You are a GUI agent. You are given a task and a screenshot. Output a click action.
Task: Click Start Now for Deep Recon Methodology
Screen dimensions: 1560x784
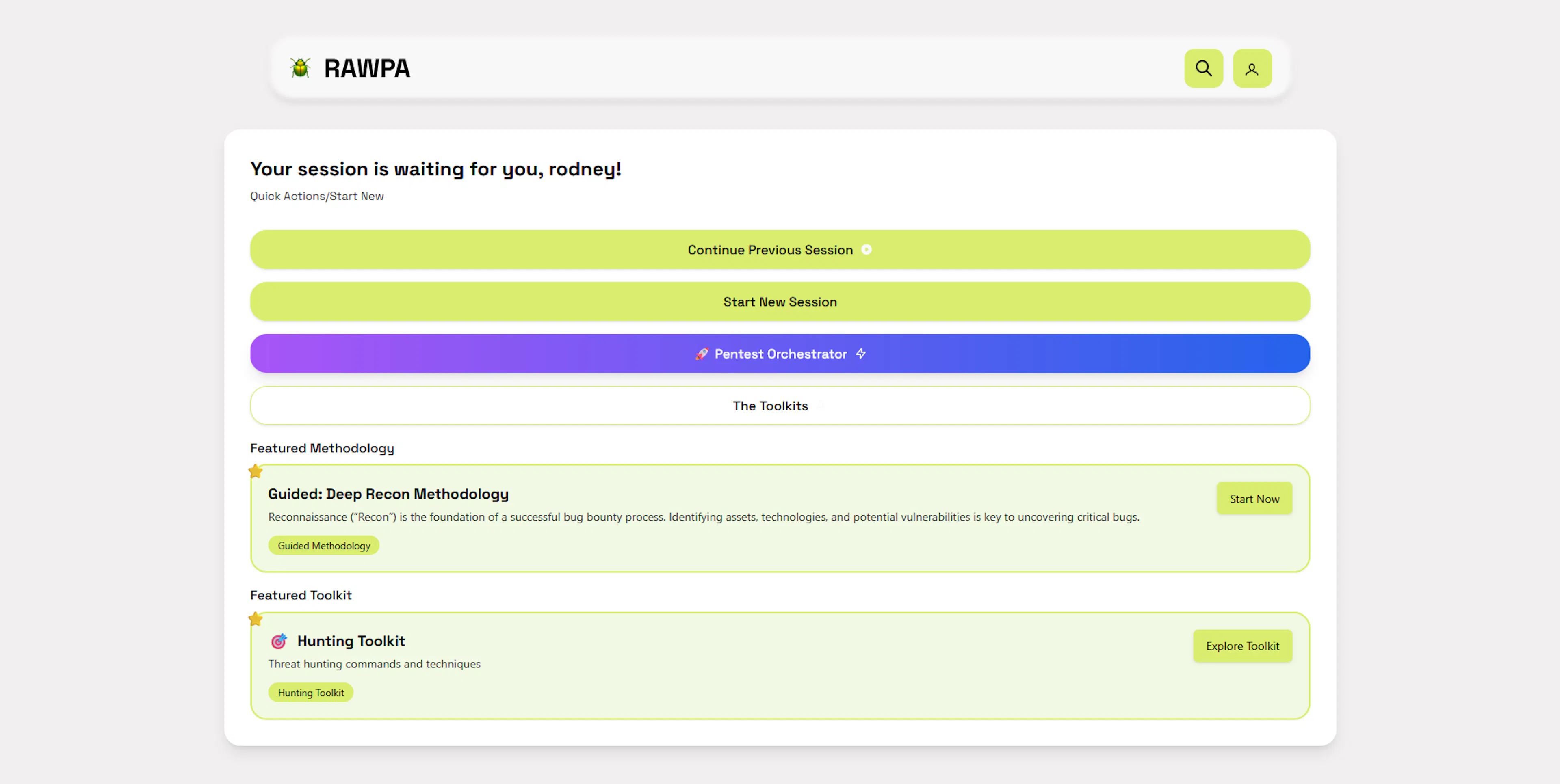click(x=1254, y=499)
